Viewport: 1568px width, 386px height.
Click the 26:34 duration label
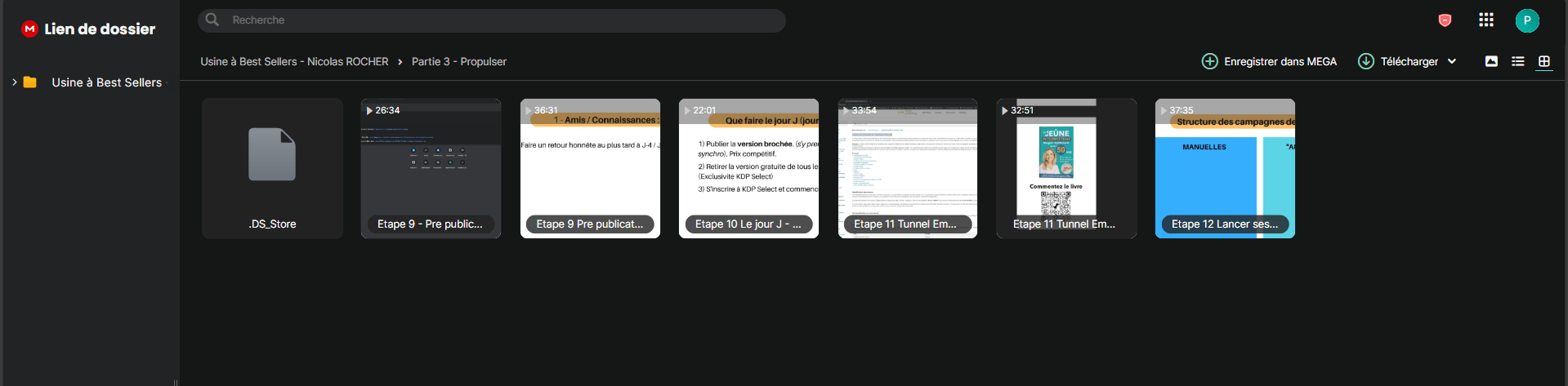tap(387, 110)
